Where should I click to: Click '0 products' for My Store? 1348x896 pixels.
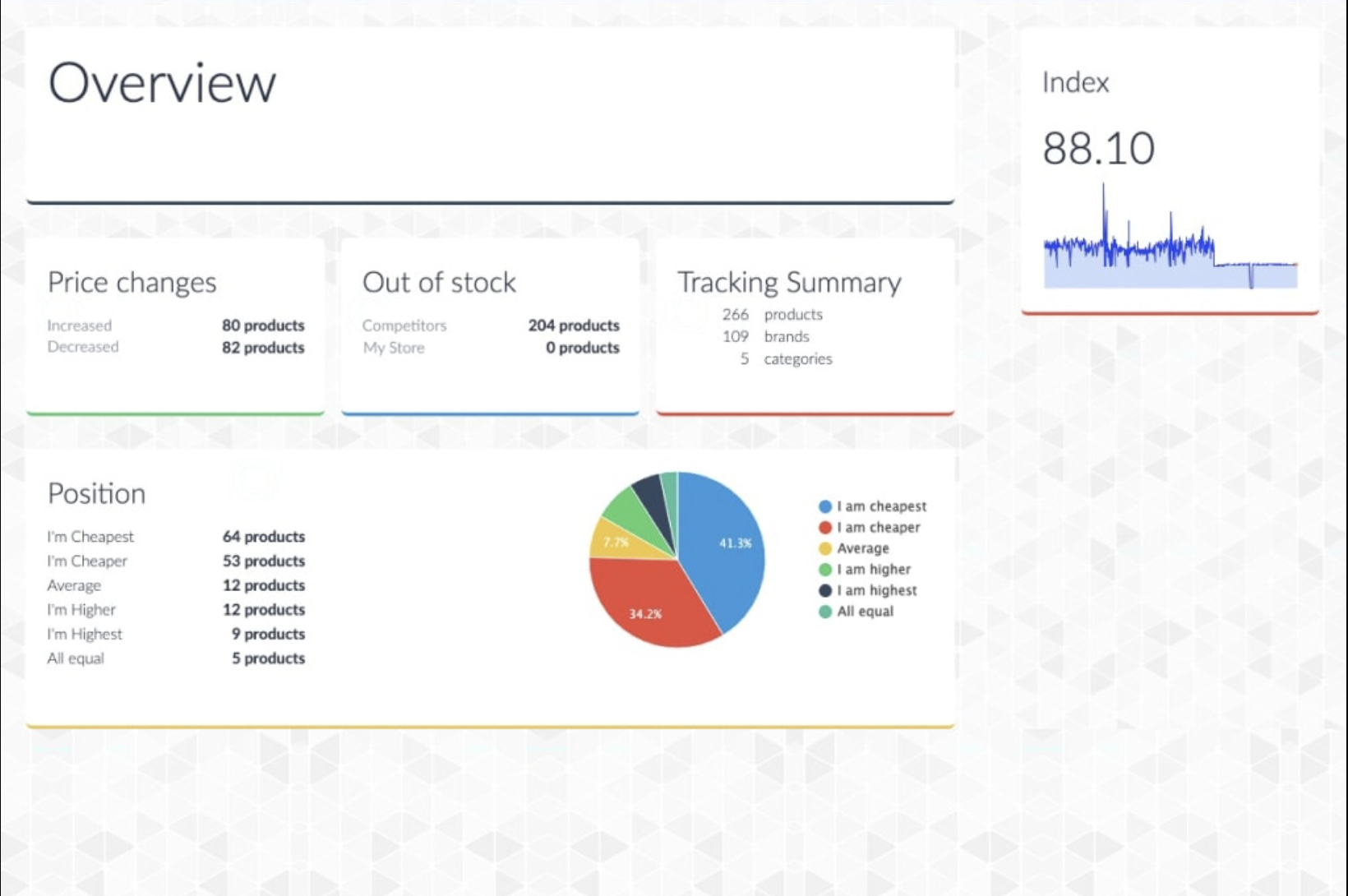click(x=583, y=348)
